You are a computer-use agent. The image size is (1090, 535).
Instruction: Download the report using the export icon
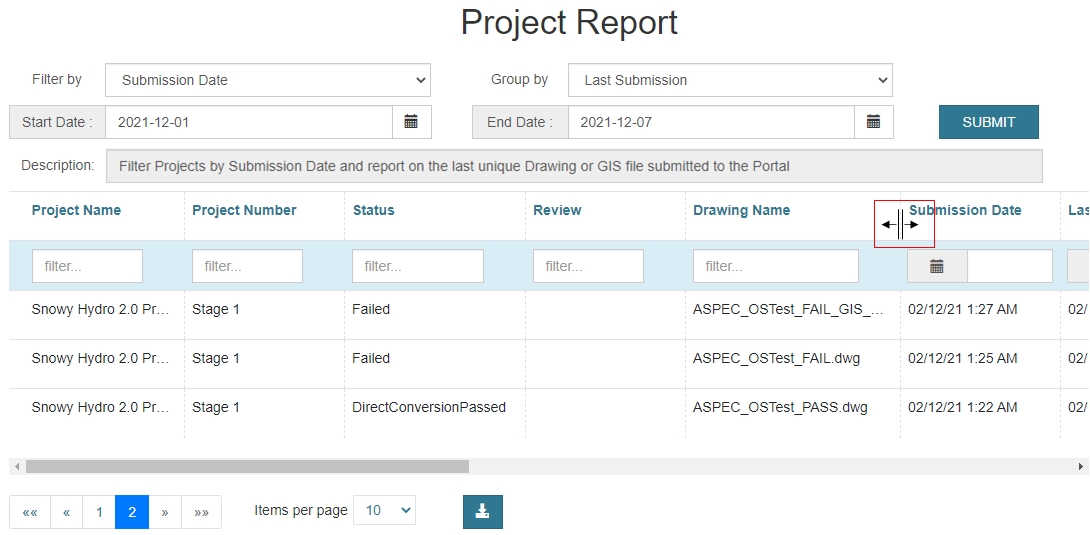(x=482, y=511)
